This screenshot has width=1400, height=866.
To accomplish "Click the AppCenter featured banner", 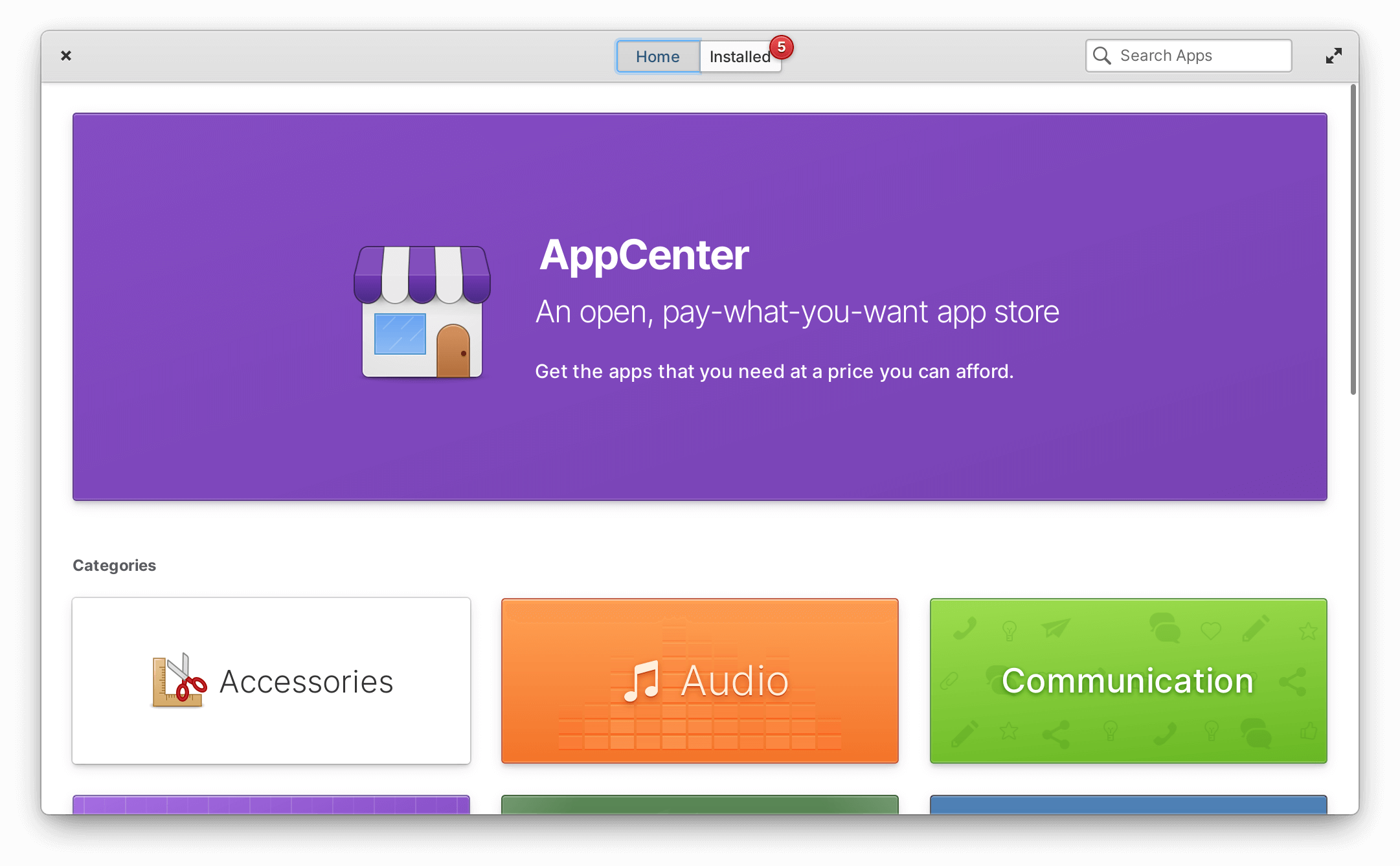I will 699,307.
